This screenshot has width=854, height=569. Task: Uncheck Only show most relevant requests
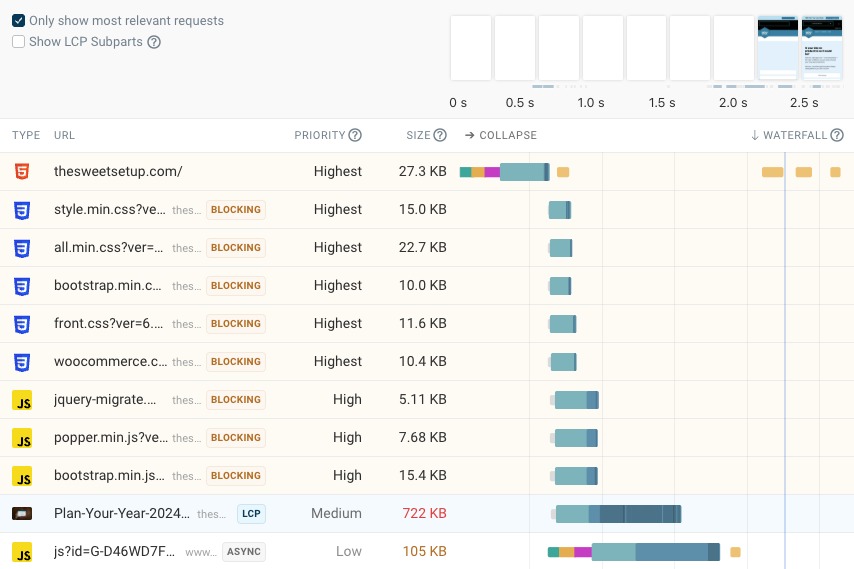[x=19, y=21]
